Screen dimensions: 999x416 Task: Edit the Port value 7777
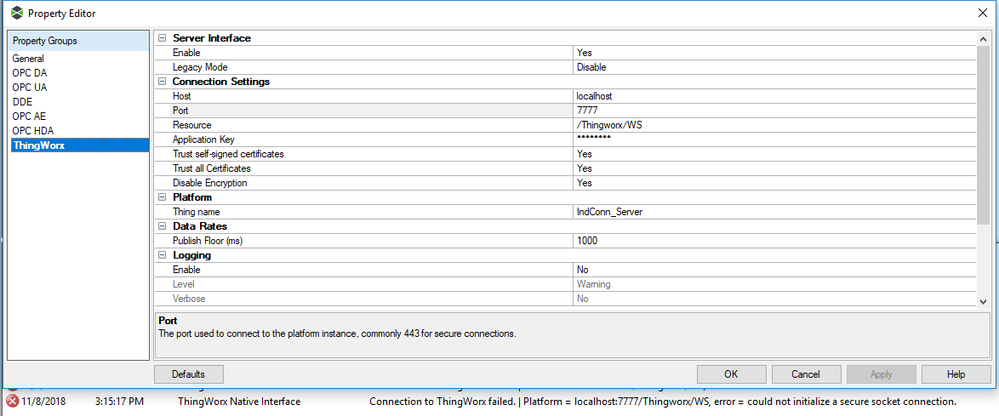coord(774,111)
